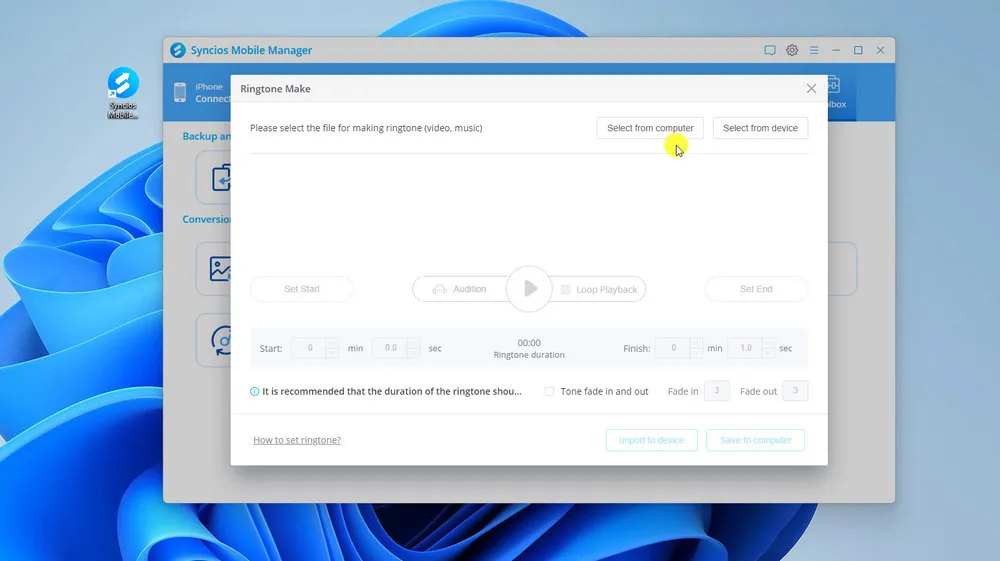Screen dimensions: 1000x561
Task: Enable Tone fade in and out checkbox
Action: tap(549, 391)
